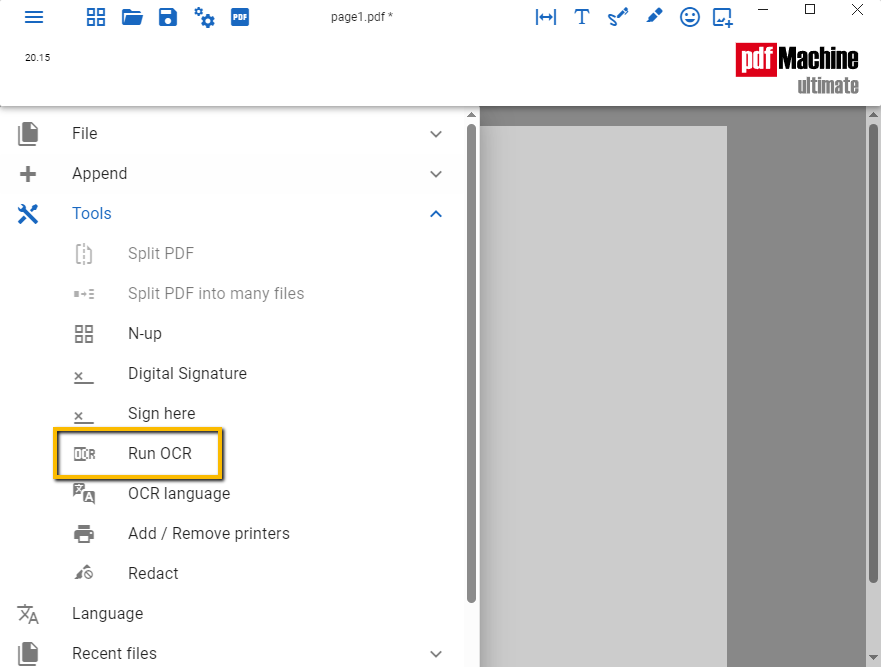Click the gray PDF page preview

coord(603,396)
